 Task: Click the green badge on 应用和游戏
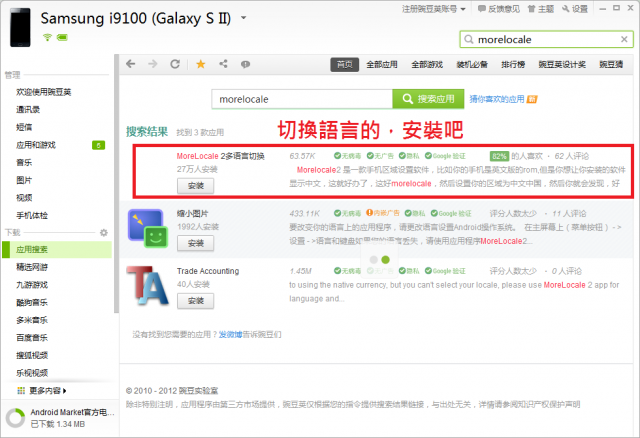[x=98, y=145]
